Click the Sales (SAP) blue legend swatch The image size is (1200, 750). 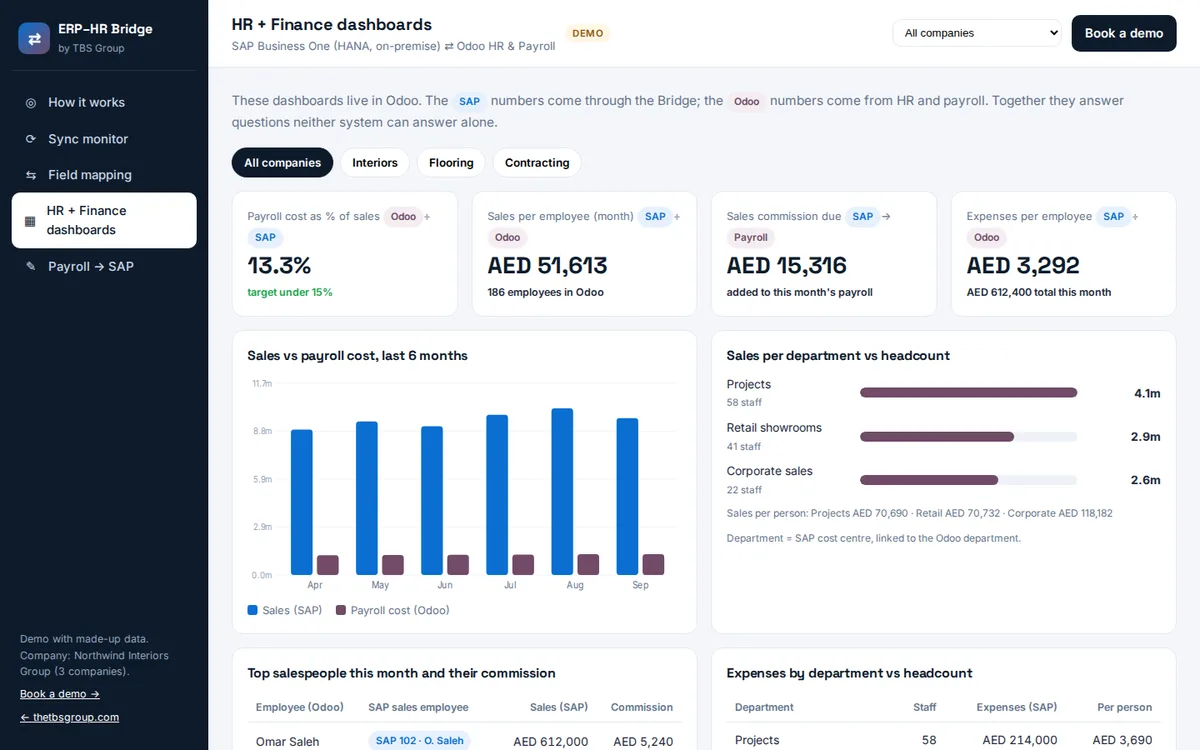pyautogui.click(x=253, y=610)
